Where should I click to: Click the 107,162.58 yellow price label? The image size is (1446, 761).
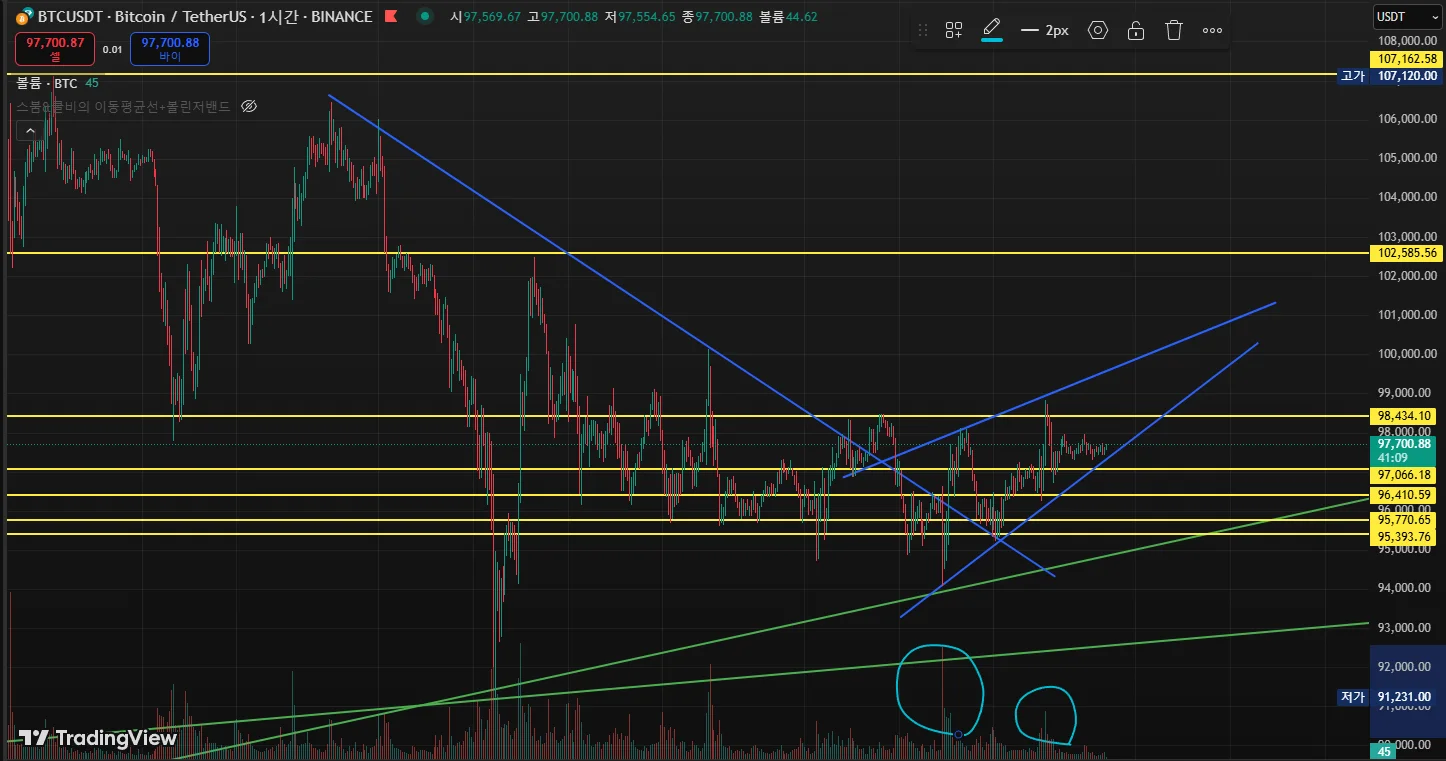click(1407, 59)
